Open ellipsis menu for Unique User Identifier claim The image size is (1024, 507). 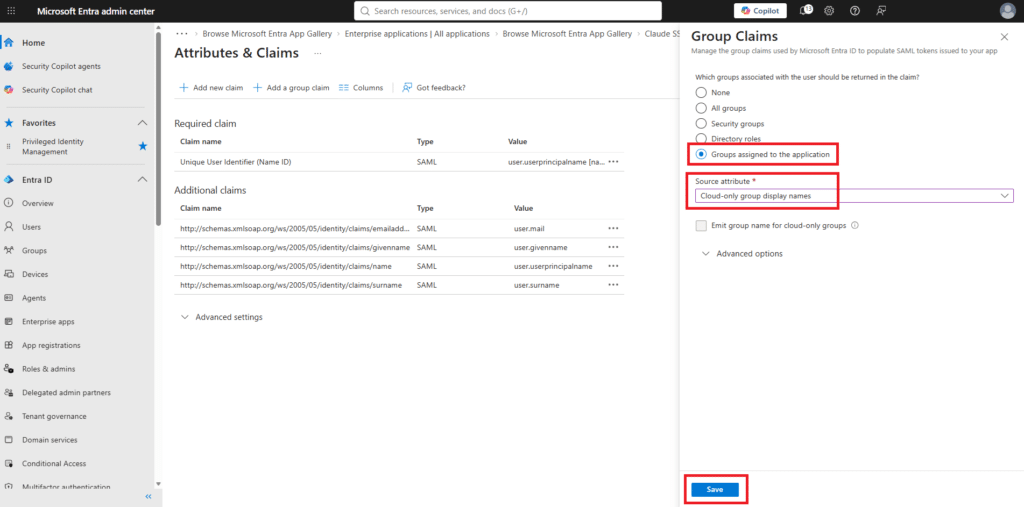coord(613,161)
